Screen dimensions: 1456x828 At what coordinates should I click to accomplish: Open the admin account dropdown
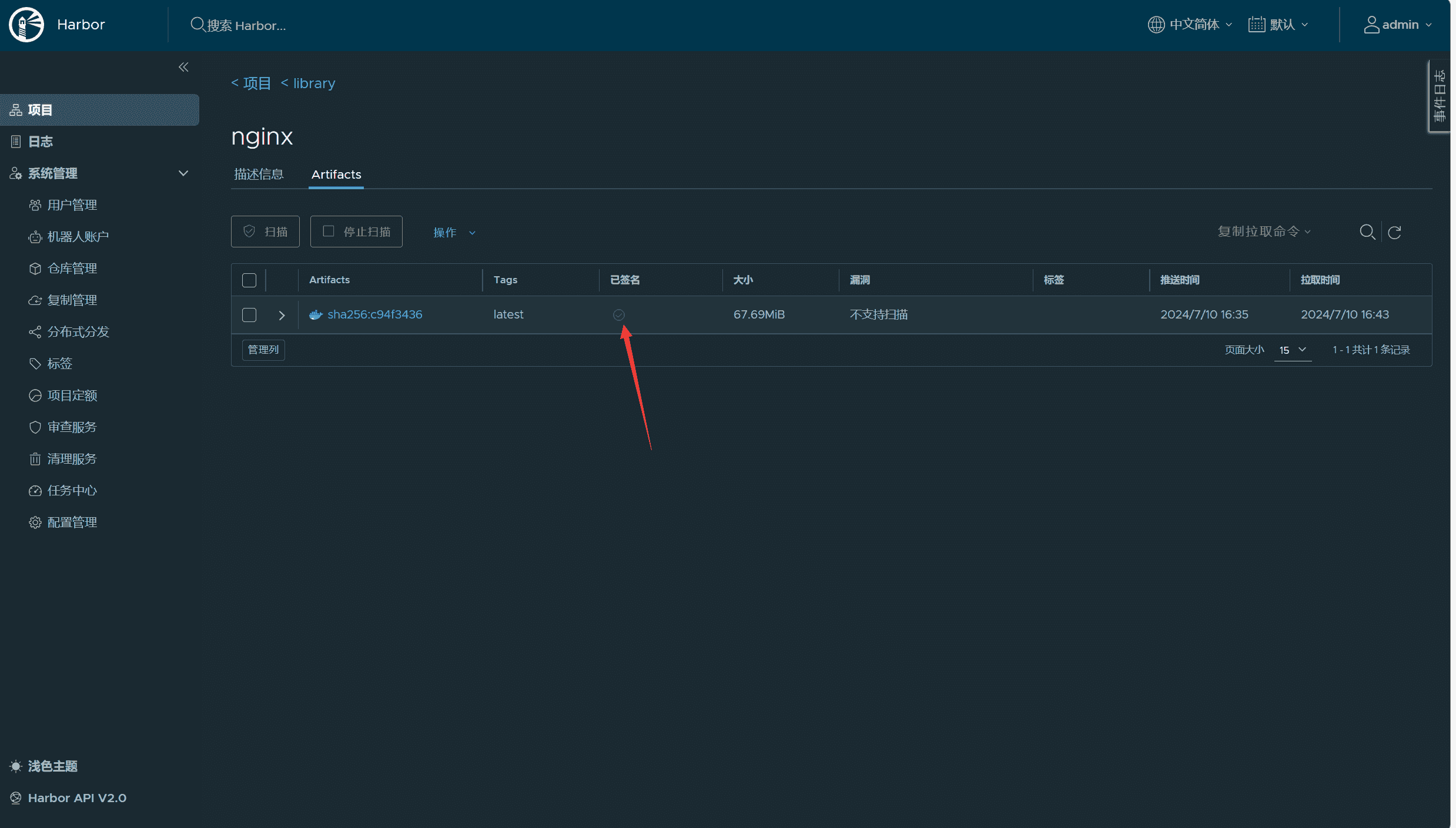(1398, 25)
